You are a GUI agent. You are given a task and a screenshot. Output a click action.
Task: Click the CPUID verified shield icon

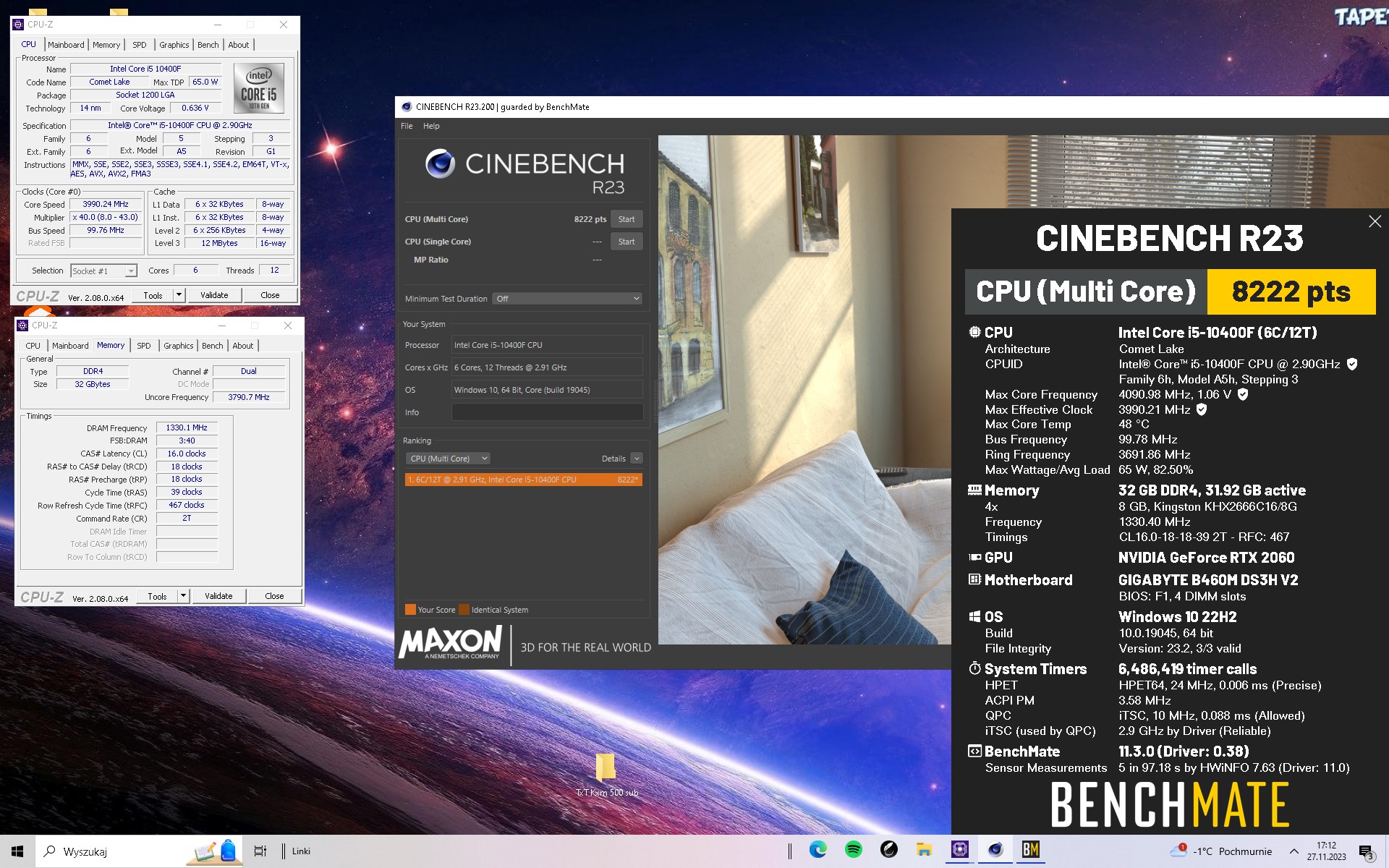1351,364
